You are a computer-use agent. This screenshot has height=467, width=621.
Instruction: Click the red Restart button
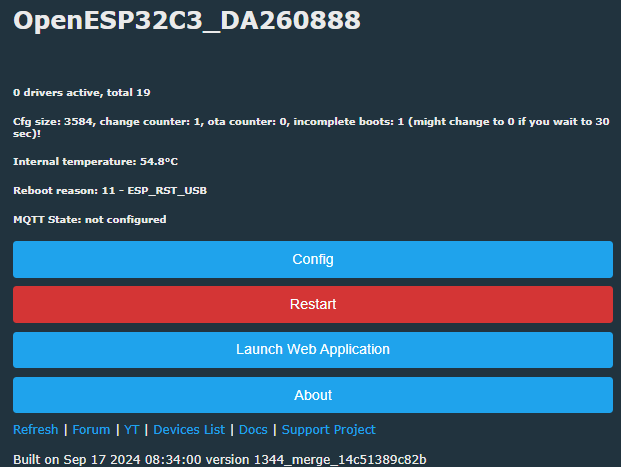click(313, 304)
